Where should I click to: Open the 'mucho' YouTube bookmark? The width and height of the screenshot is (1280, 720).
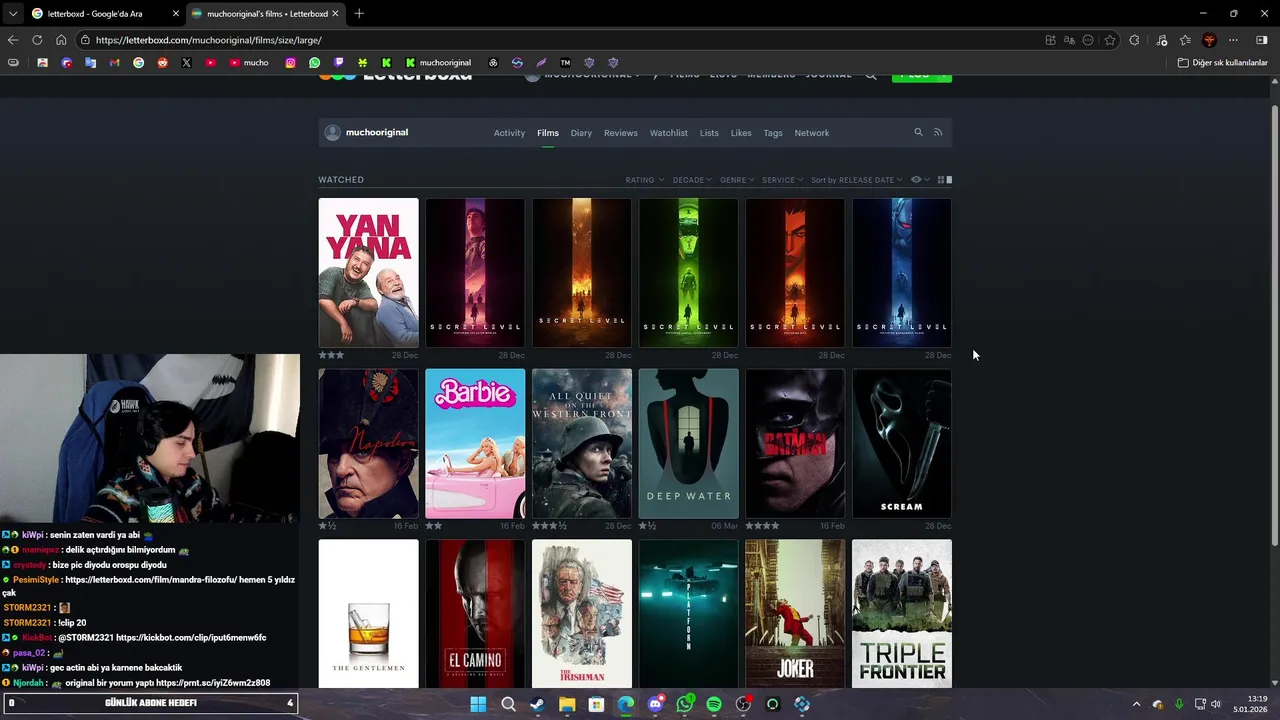(249, 62)
